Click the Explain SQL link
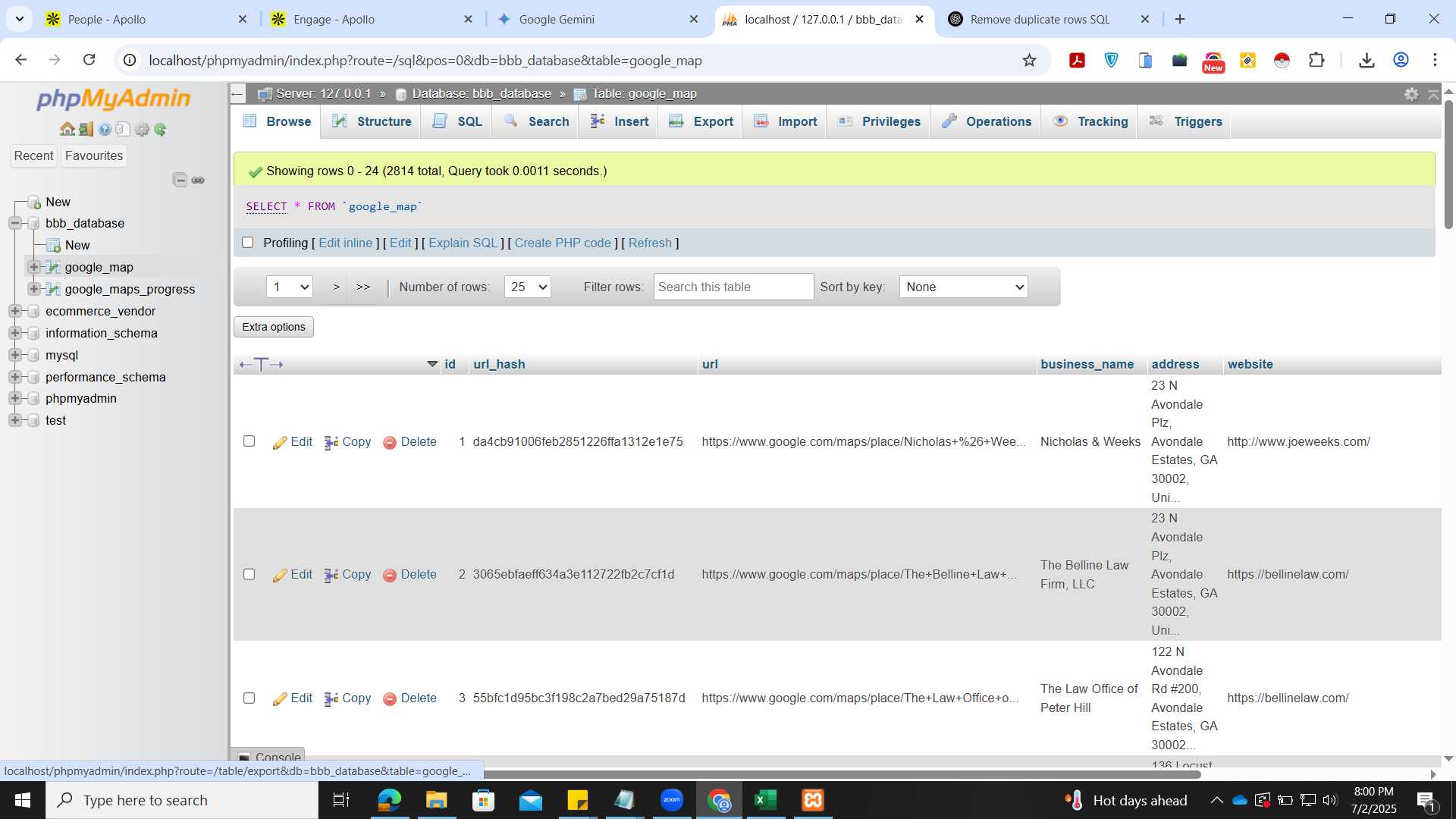 (463, 243)
